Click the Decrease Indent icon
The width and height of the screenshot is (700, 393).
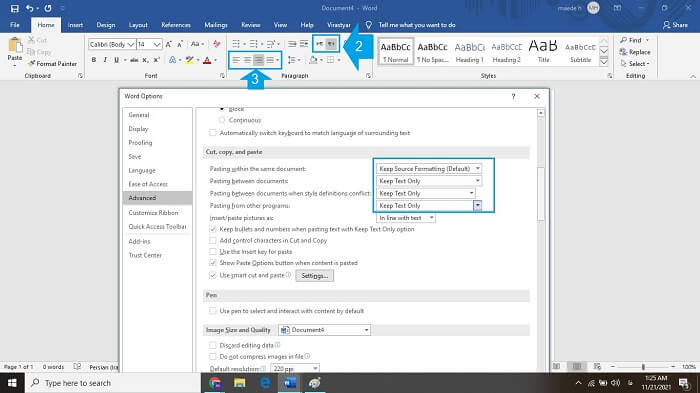pos(292,44)
